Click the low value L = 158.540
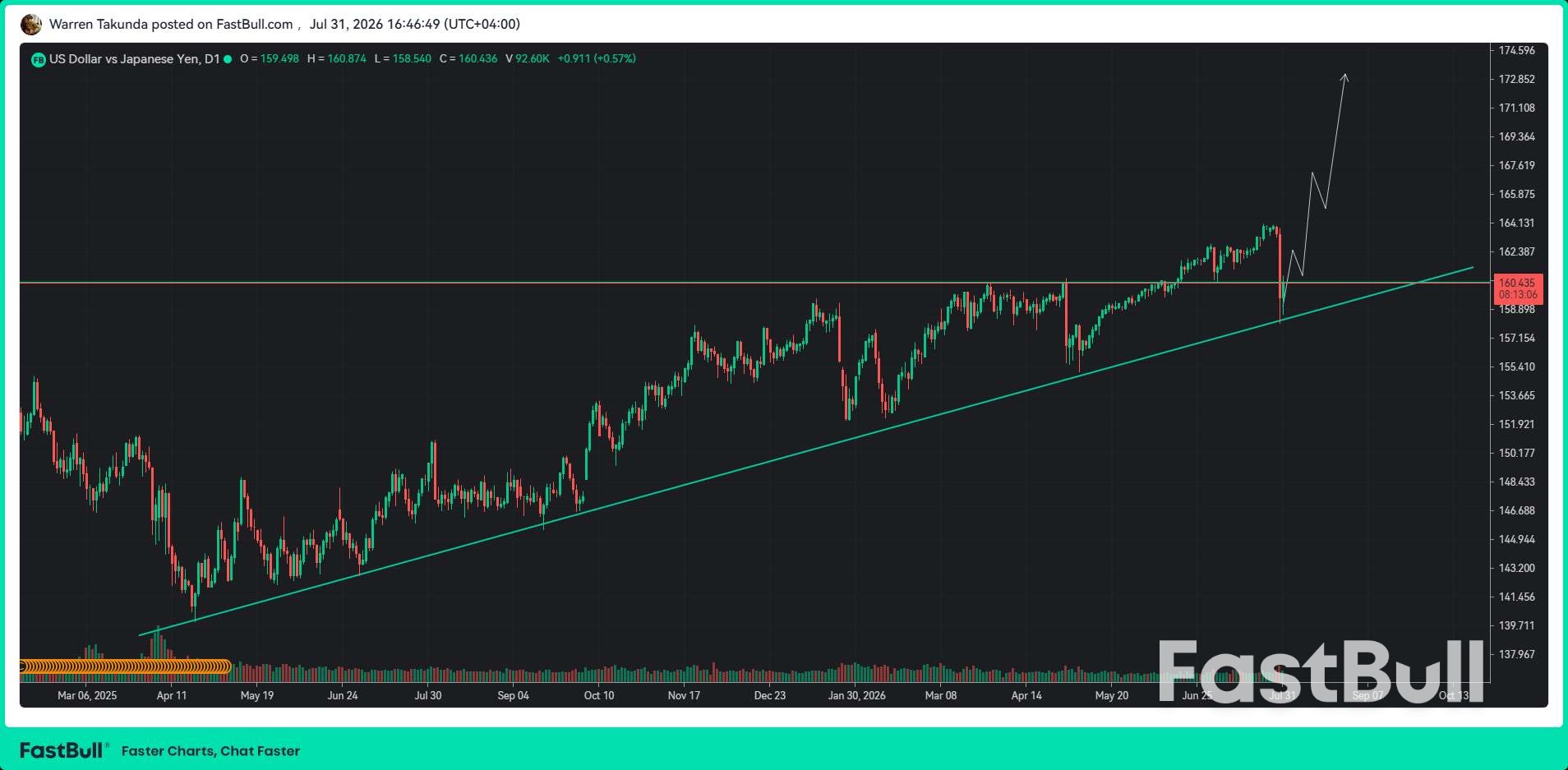Image resolution: width=1568 pixels, height=770 pixels. pos(403,59)
